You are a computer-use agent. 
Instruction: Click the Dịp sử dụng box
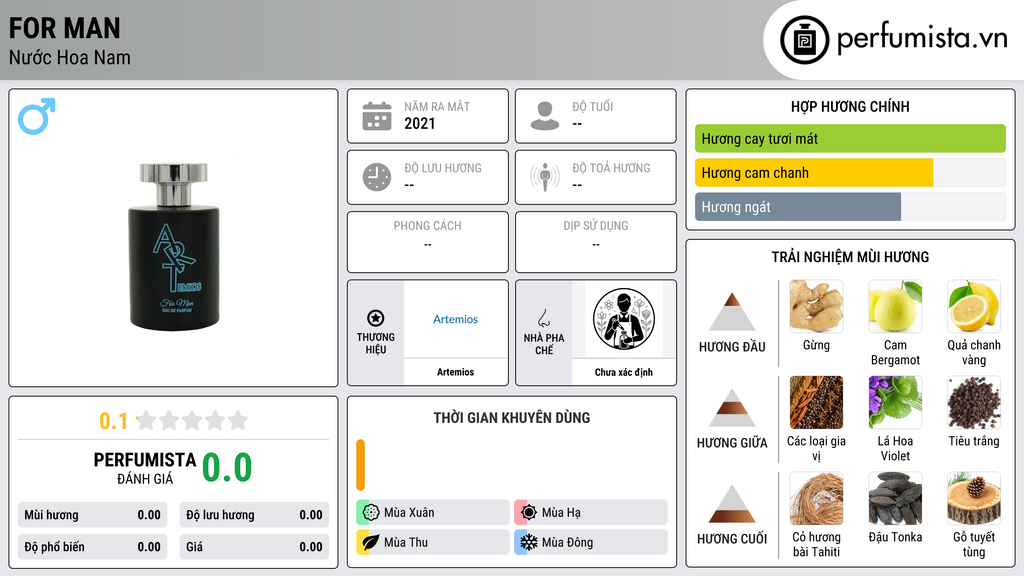(596, 242)
